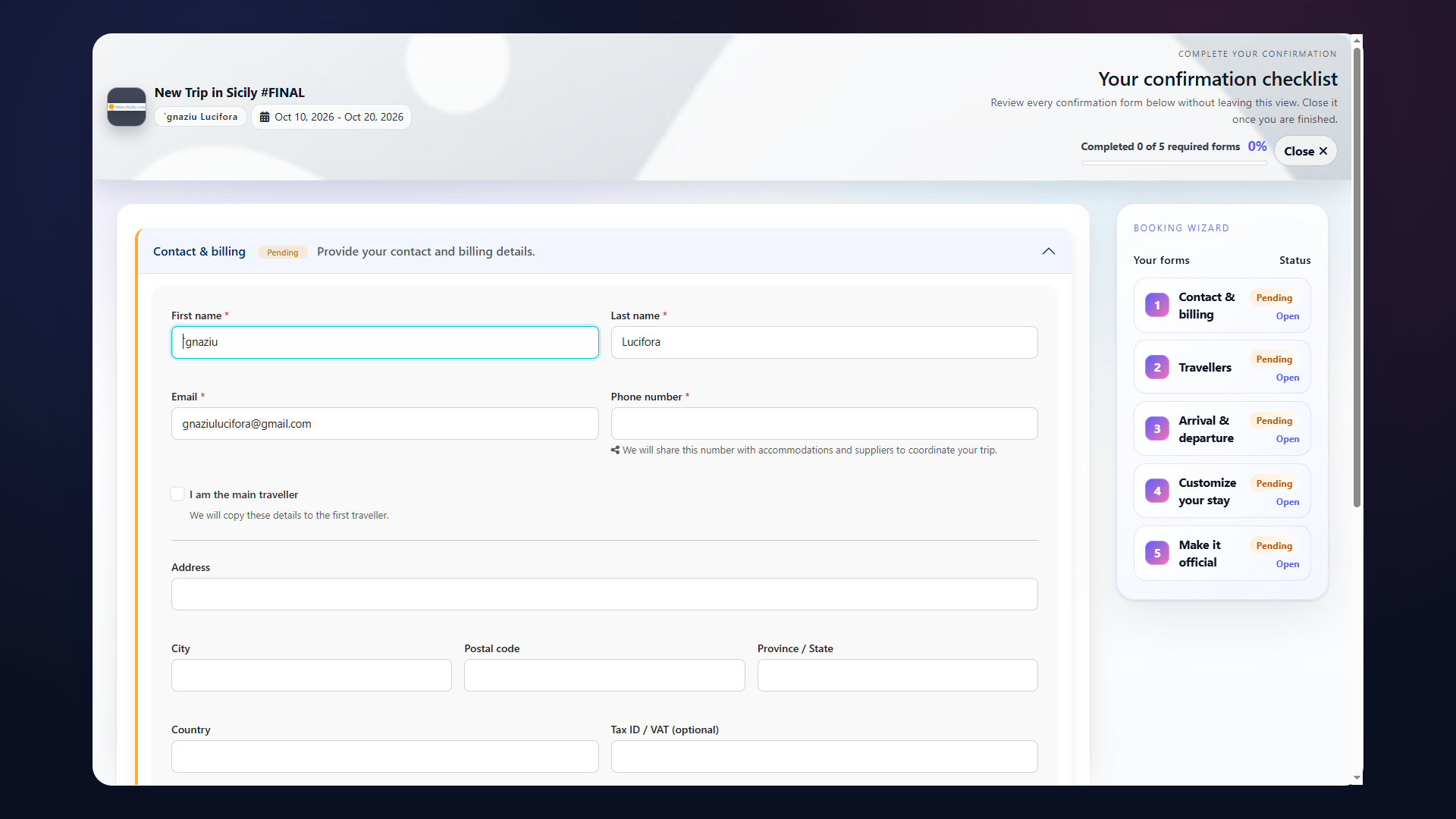Click the share icon next to phone number note
The height and width of the screenshot is (819, 1456).
pyautogui.click(x=614, y=450)
